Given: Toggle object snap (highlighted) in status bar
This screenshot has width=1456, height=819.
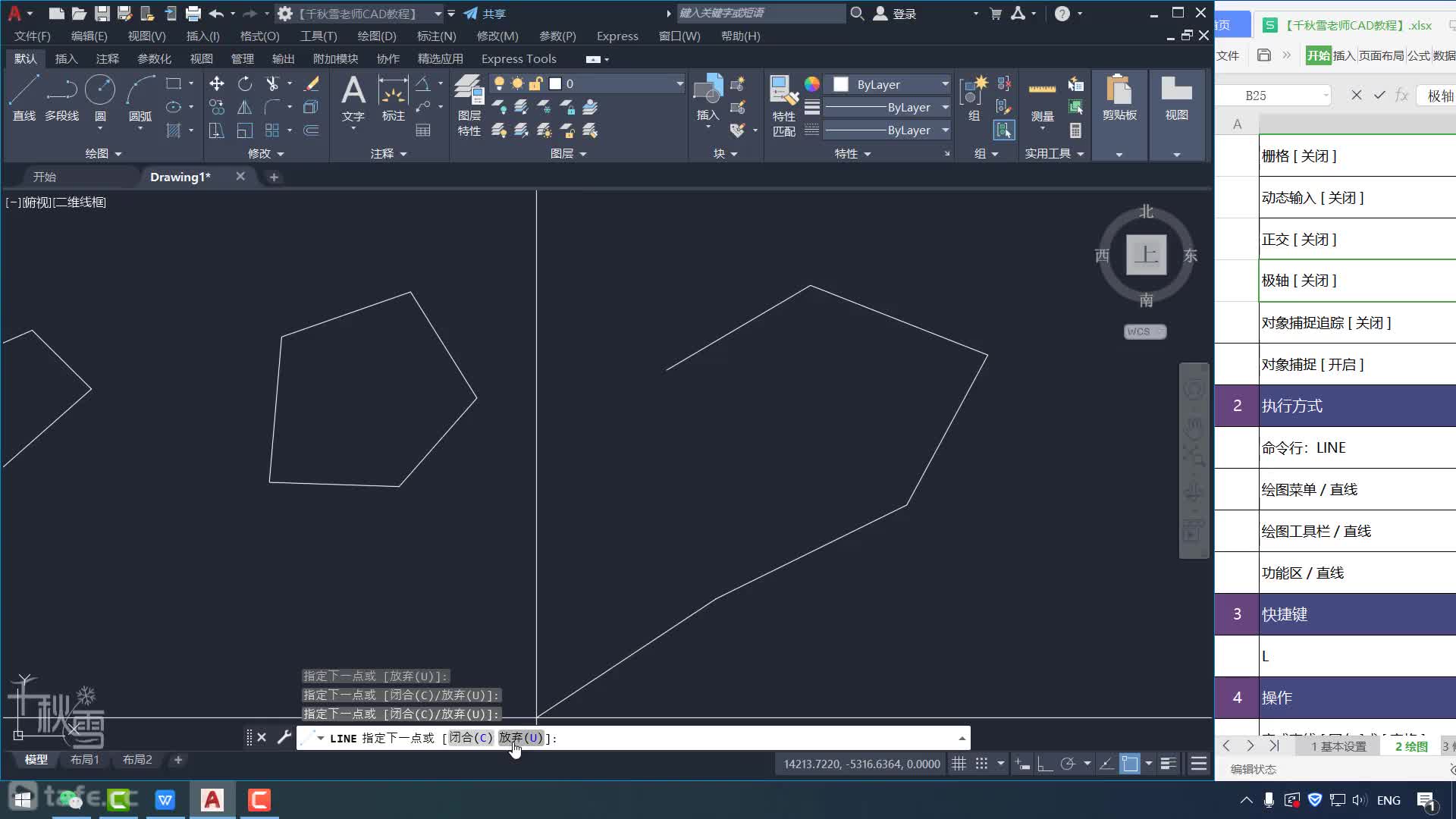Looking at the screenshot, I should point(1130,764).
